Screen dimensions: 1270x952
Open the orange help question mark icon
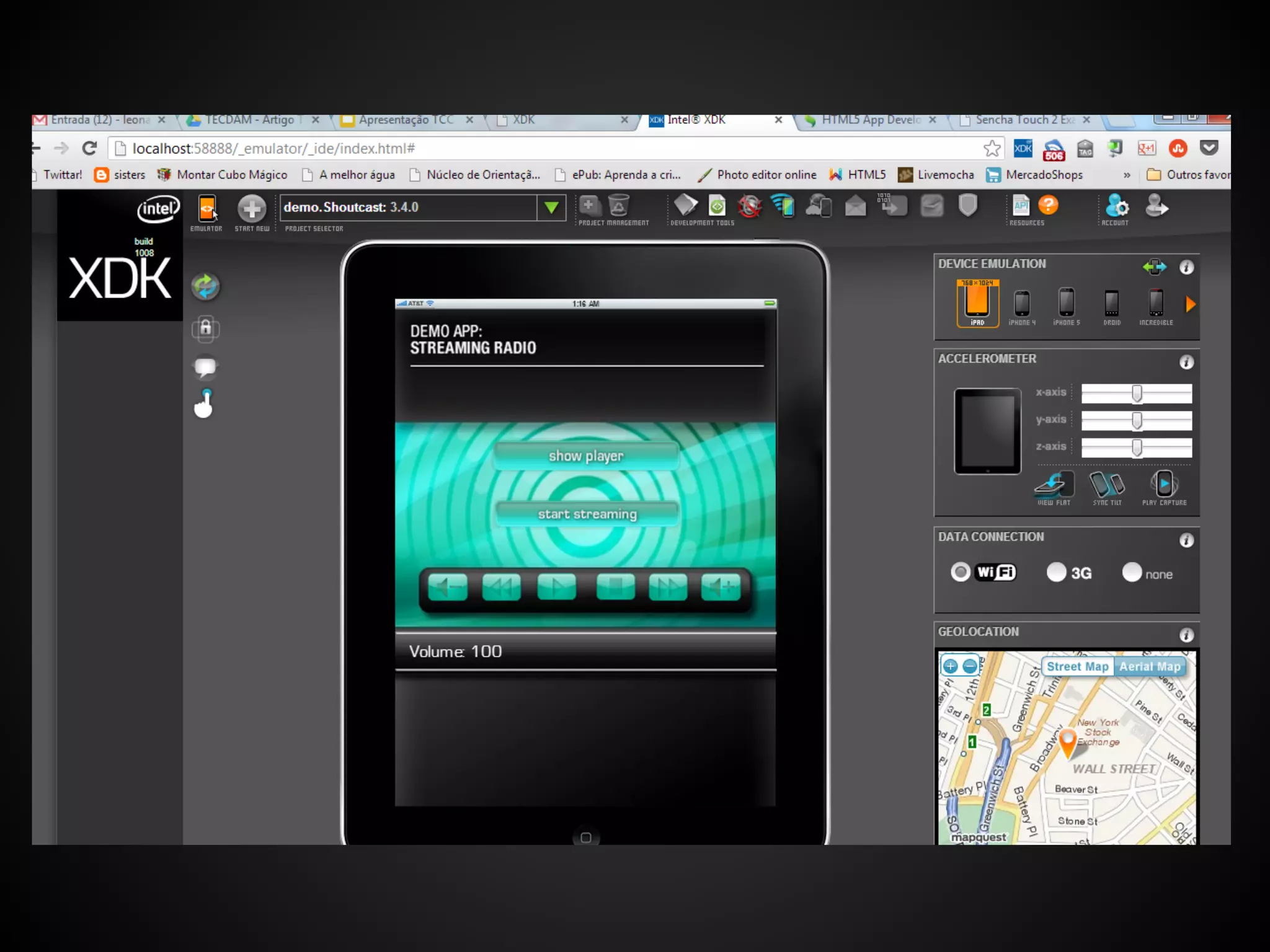(x=1048, y=205)
